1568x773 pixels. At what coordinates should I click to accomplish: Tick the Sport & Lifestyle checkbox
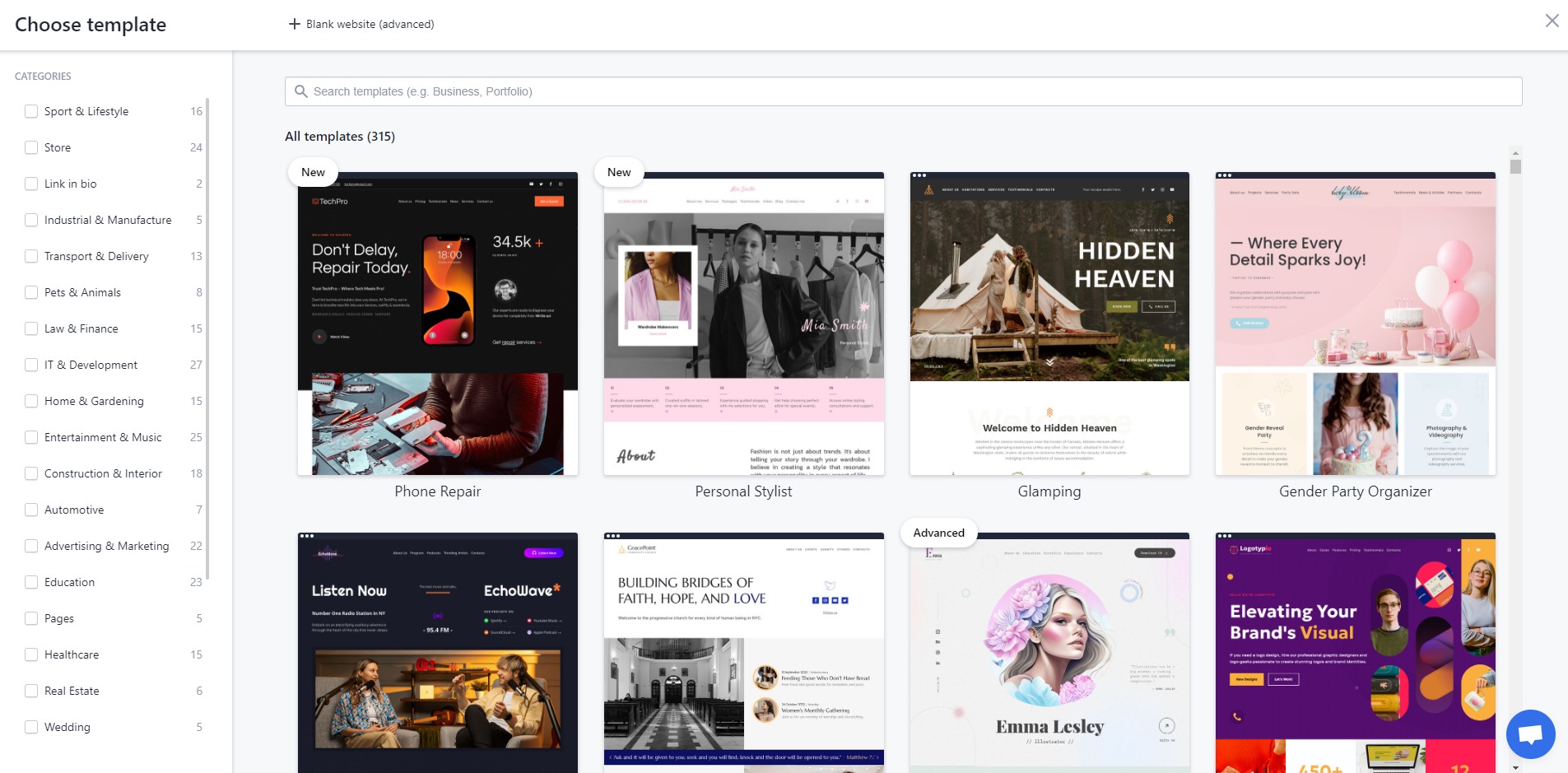[x=31, y=111]
